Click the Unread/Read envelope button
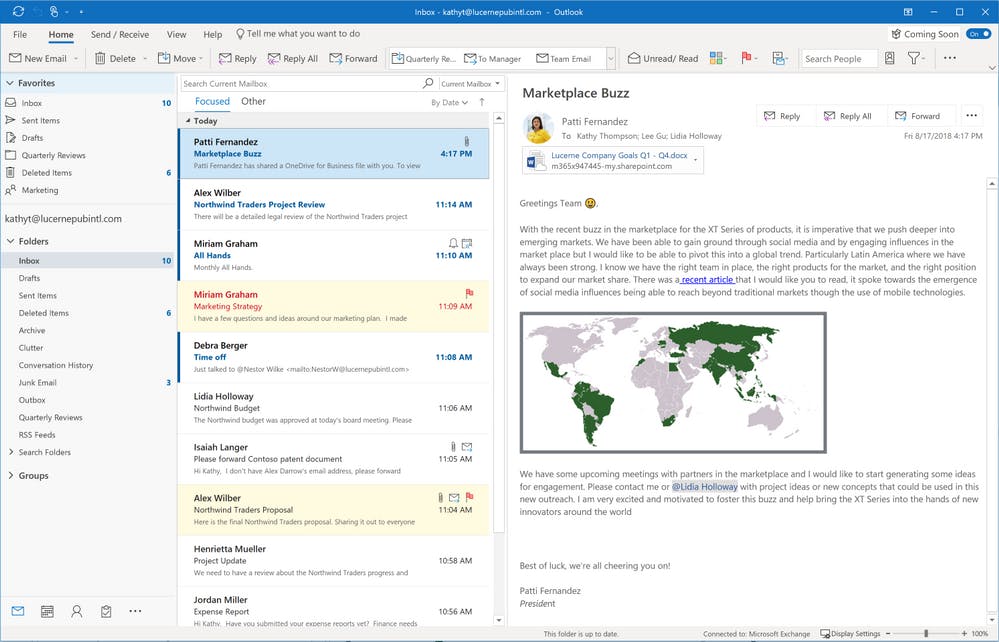 click(663, 59)
